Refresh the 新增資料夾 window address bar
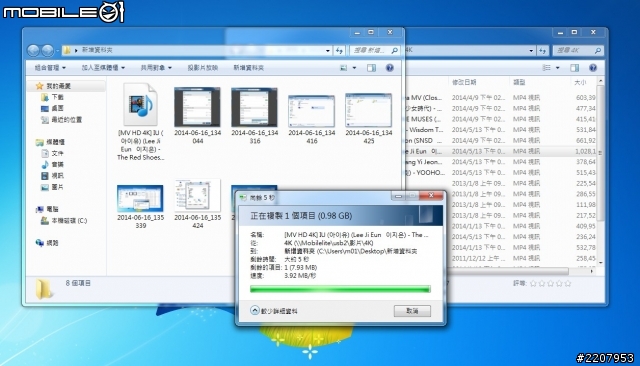This screenshot has width=640, height=366. tap(339, 51)
